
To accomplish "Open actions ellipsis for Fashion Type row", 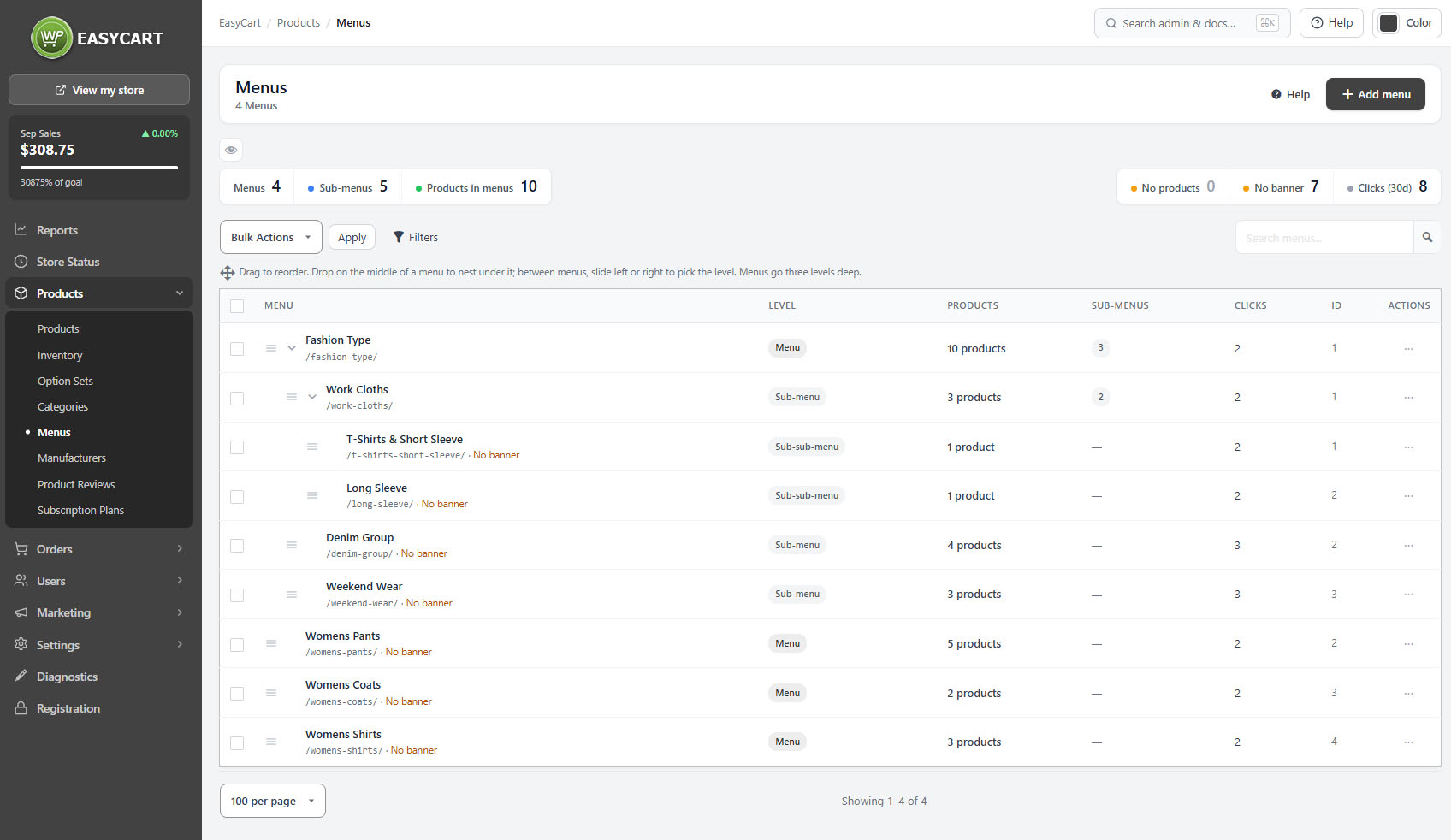I will pyautogui.click(x=1408, y=348).
